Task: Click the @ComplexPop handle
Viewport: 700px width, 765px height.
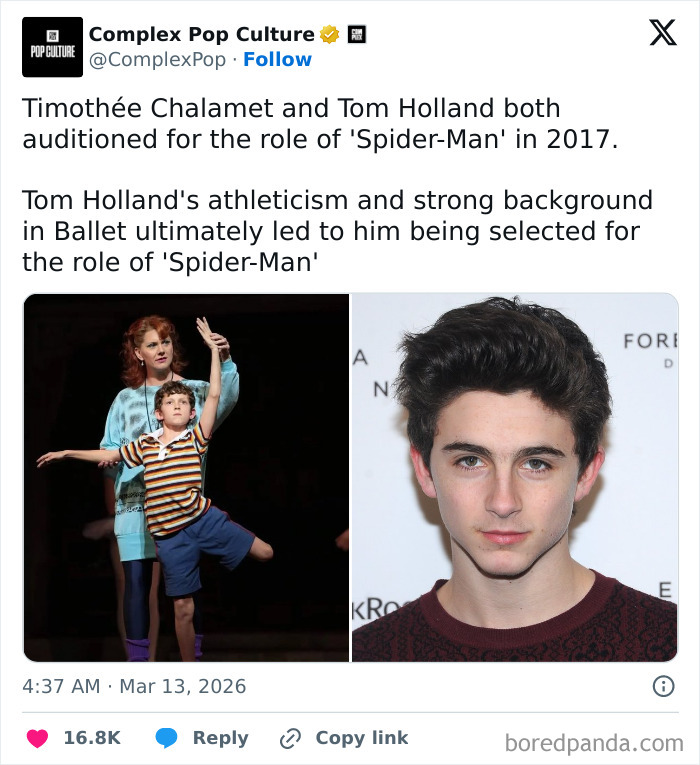Action: (x=159, y=60)
